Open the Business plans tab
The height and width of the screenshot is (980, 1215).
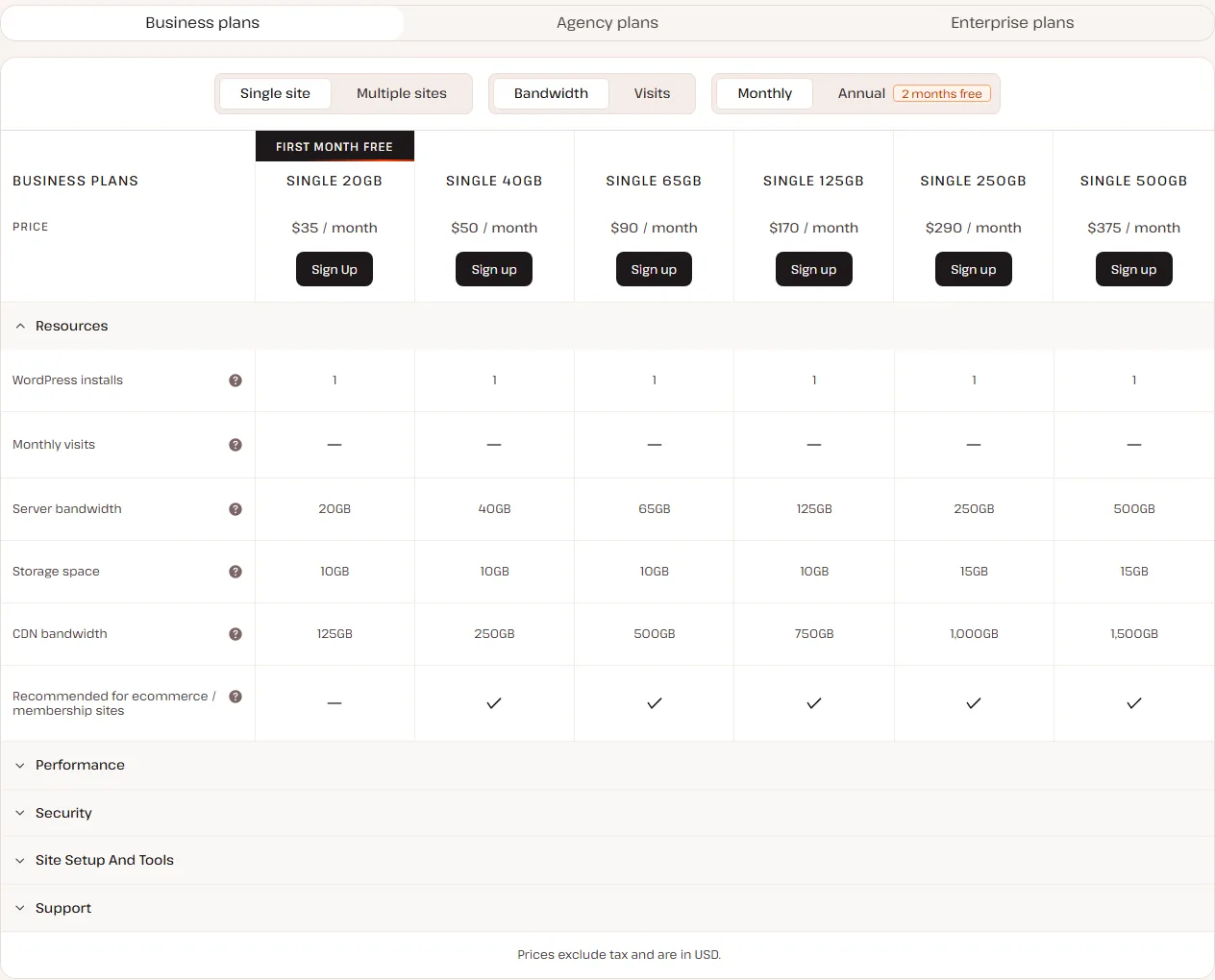coord(202,22)
